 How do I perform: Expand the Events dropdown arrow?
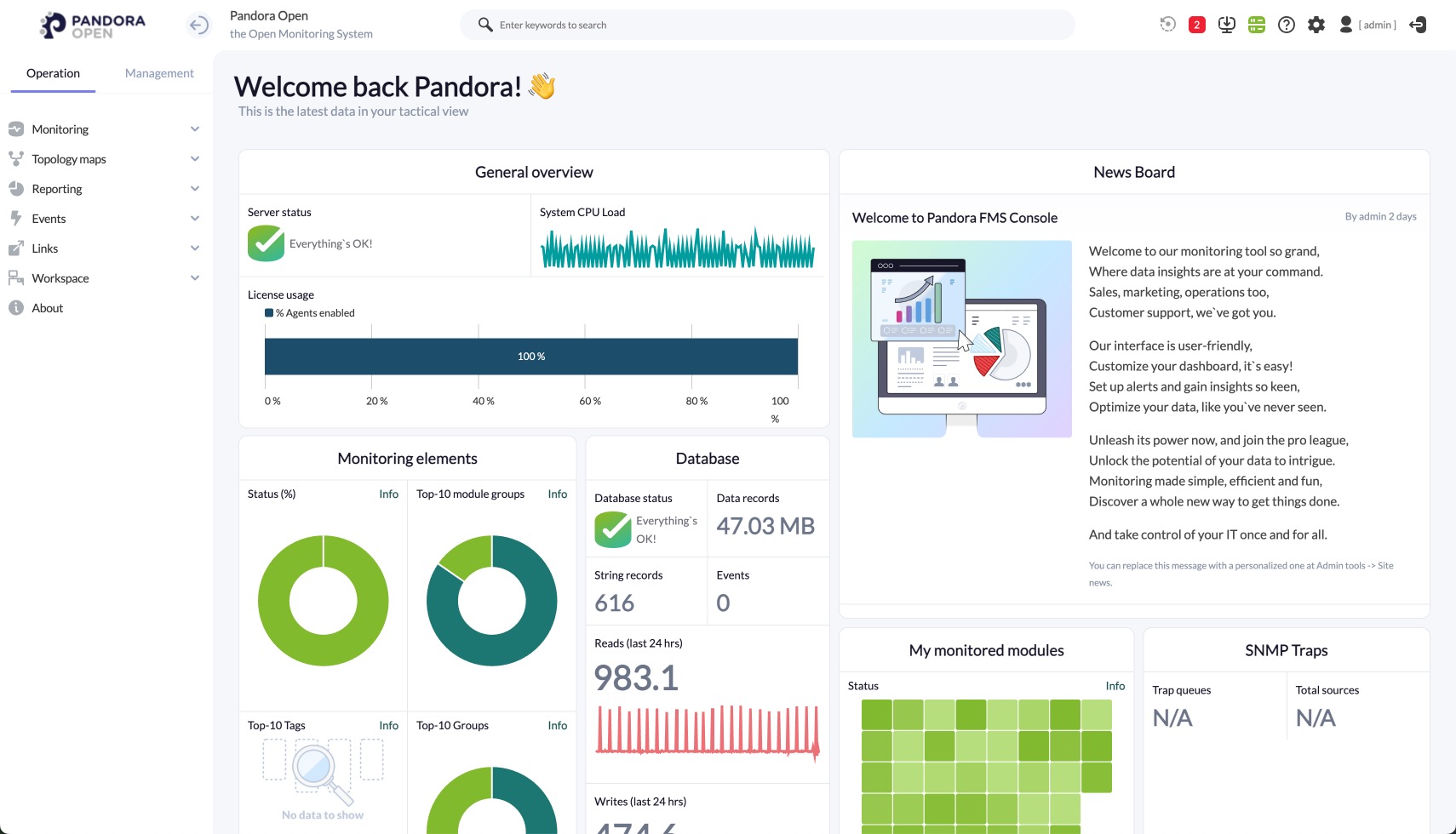pos(195,218)
